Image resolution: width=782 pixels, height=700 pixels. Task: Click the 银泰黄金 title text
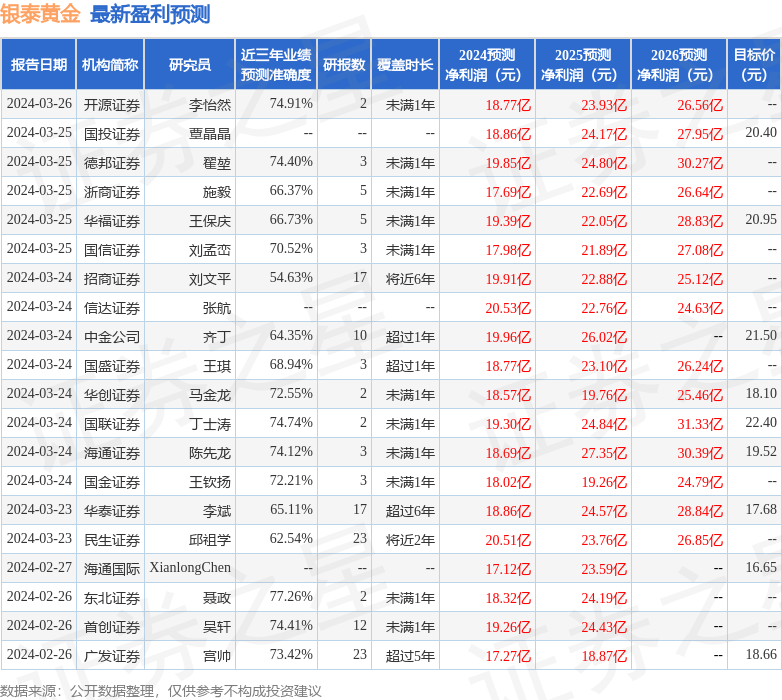[40, 13]
